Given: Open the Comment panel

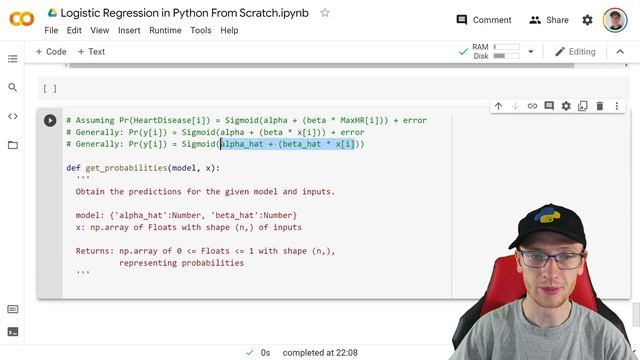Looking at the screenshot, I should click(x=484, y=20).
